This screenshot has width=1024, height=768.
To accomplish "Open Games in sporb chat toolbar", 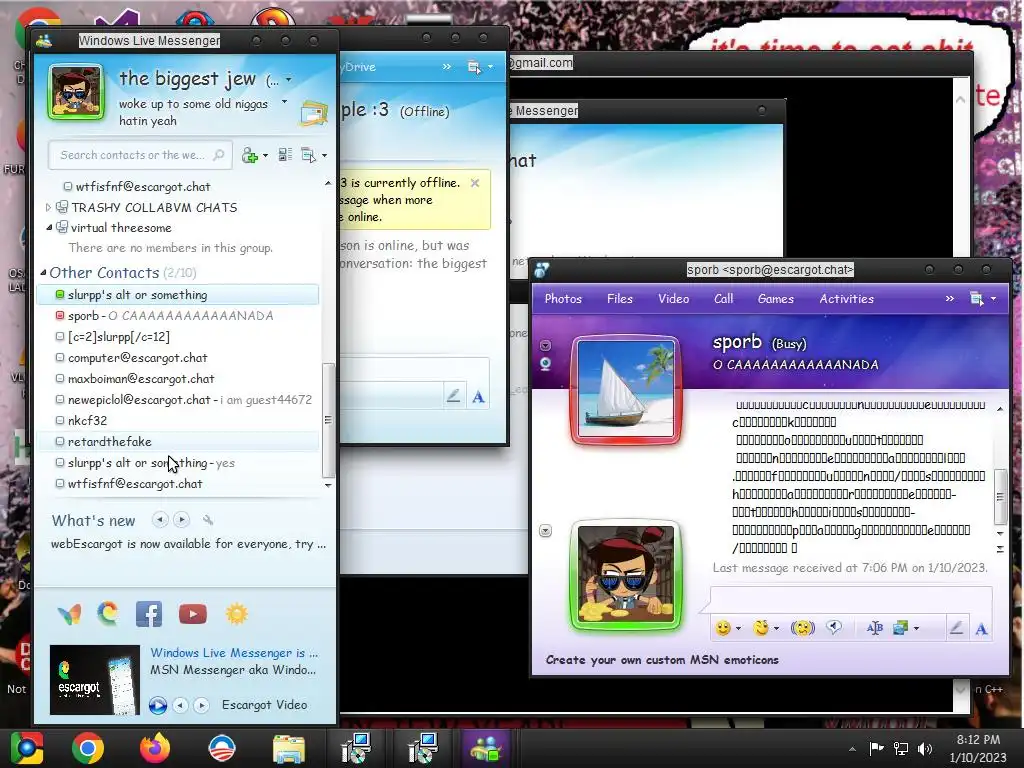I will (775, 298).
